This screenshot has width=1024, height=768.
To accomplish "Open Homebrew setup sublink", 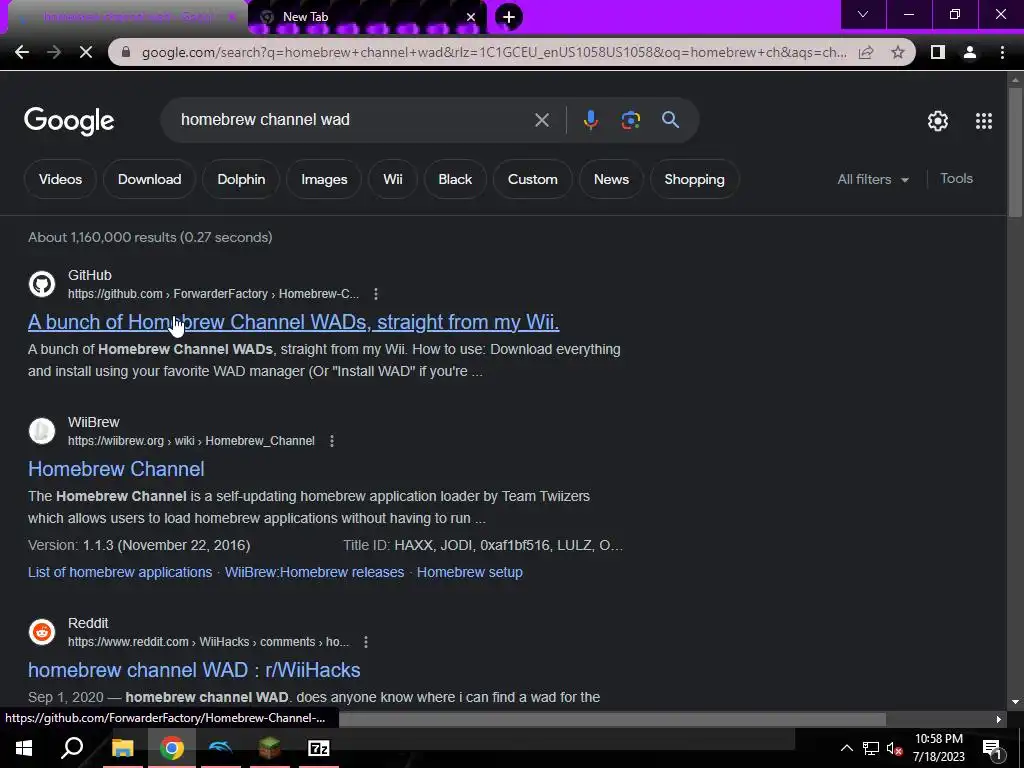I will tap(470, 573).
